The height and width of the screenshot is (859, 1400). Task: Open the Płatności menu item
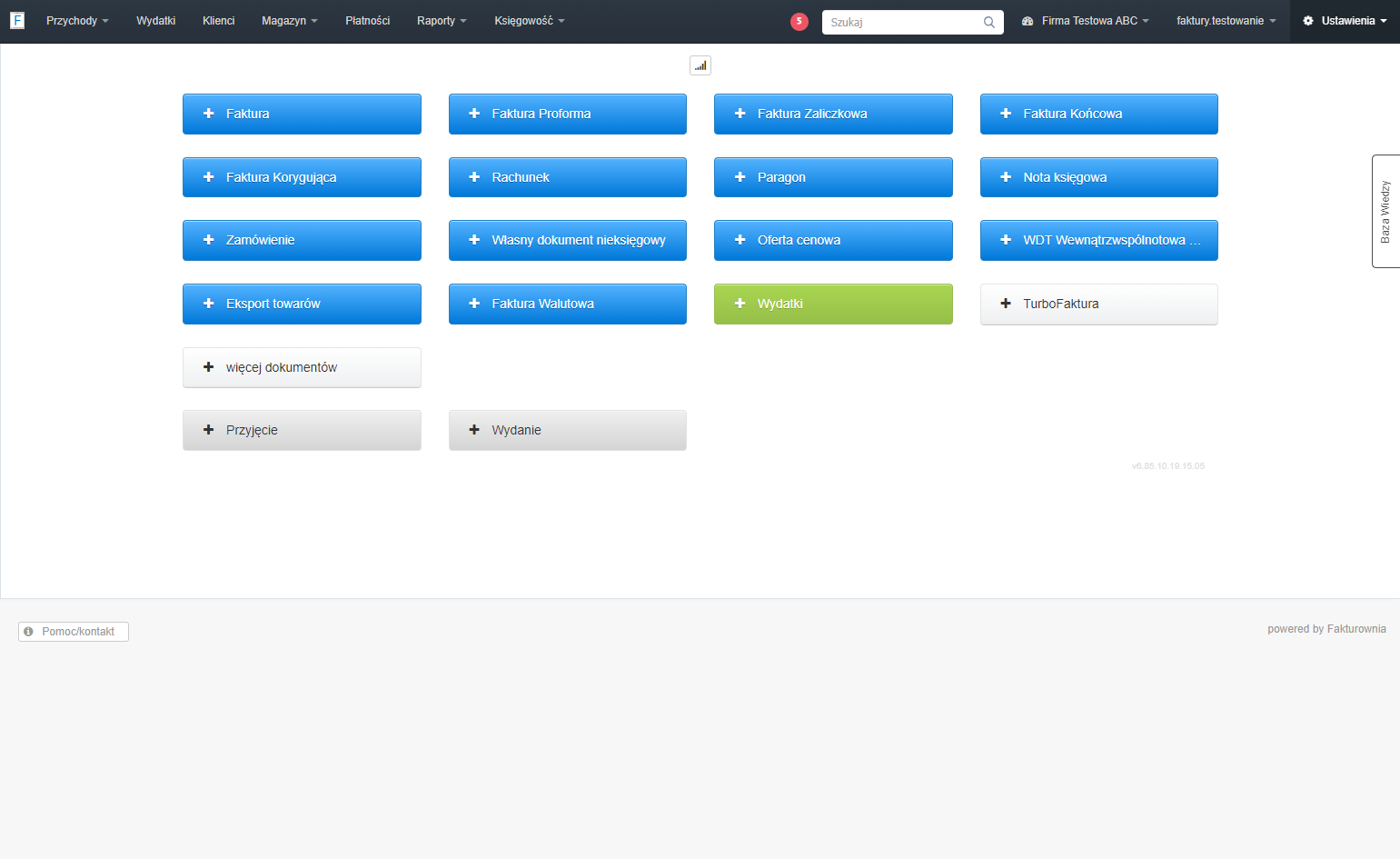368,21
